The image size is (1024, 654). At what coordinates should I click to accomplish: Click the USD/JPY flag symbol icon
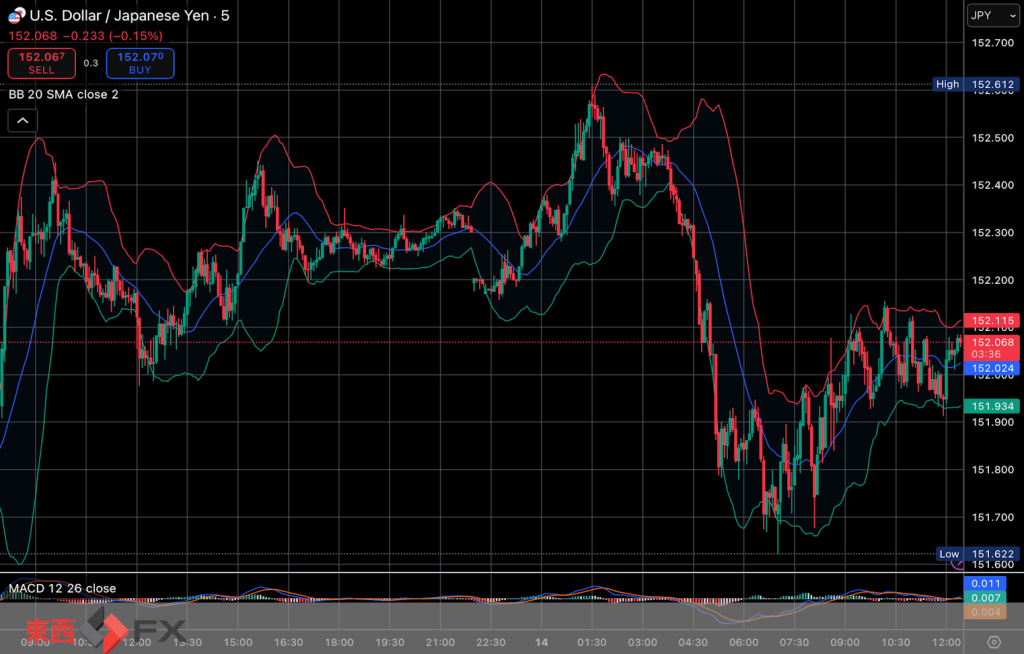[15, 15]
